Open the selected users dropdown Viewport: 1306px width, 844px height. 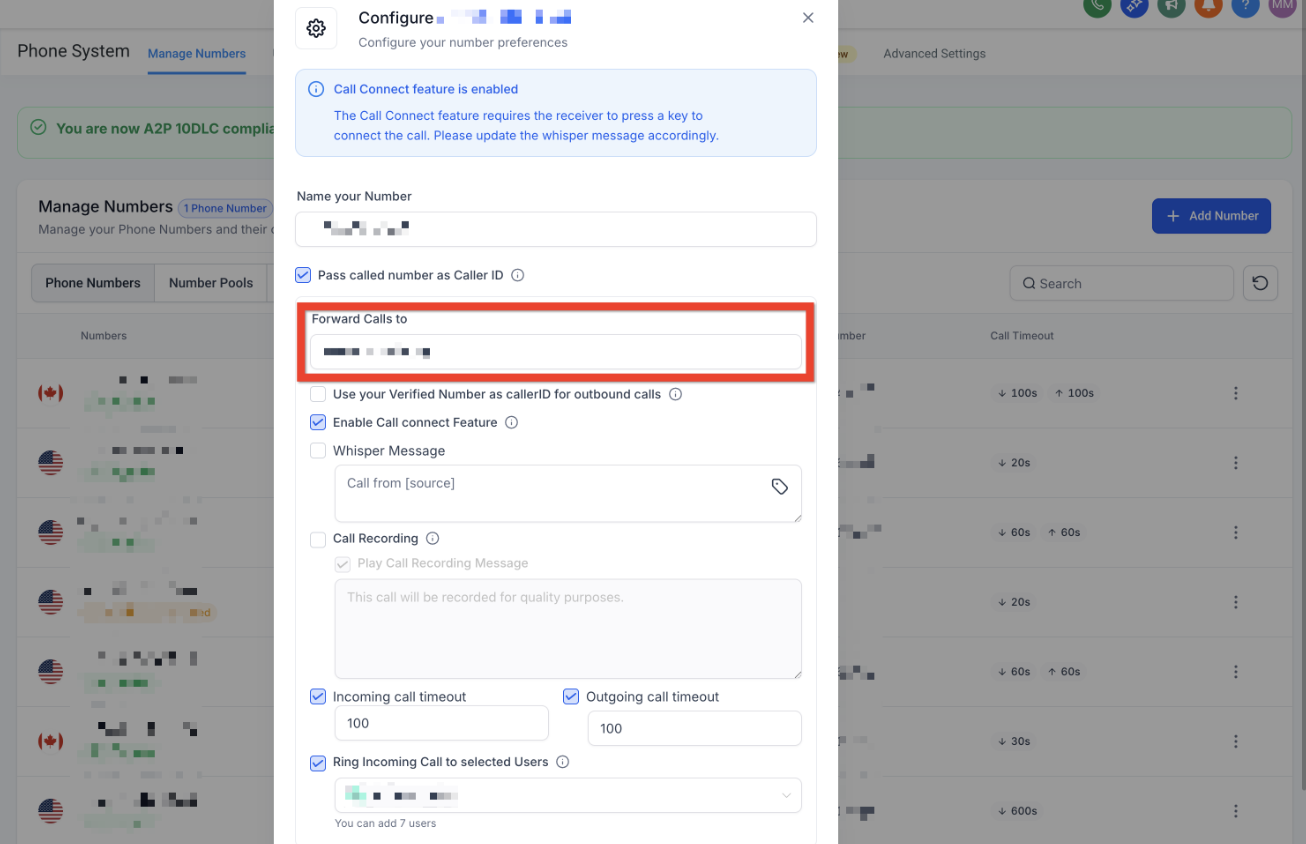point(568,796)
